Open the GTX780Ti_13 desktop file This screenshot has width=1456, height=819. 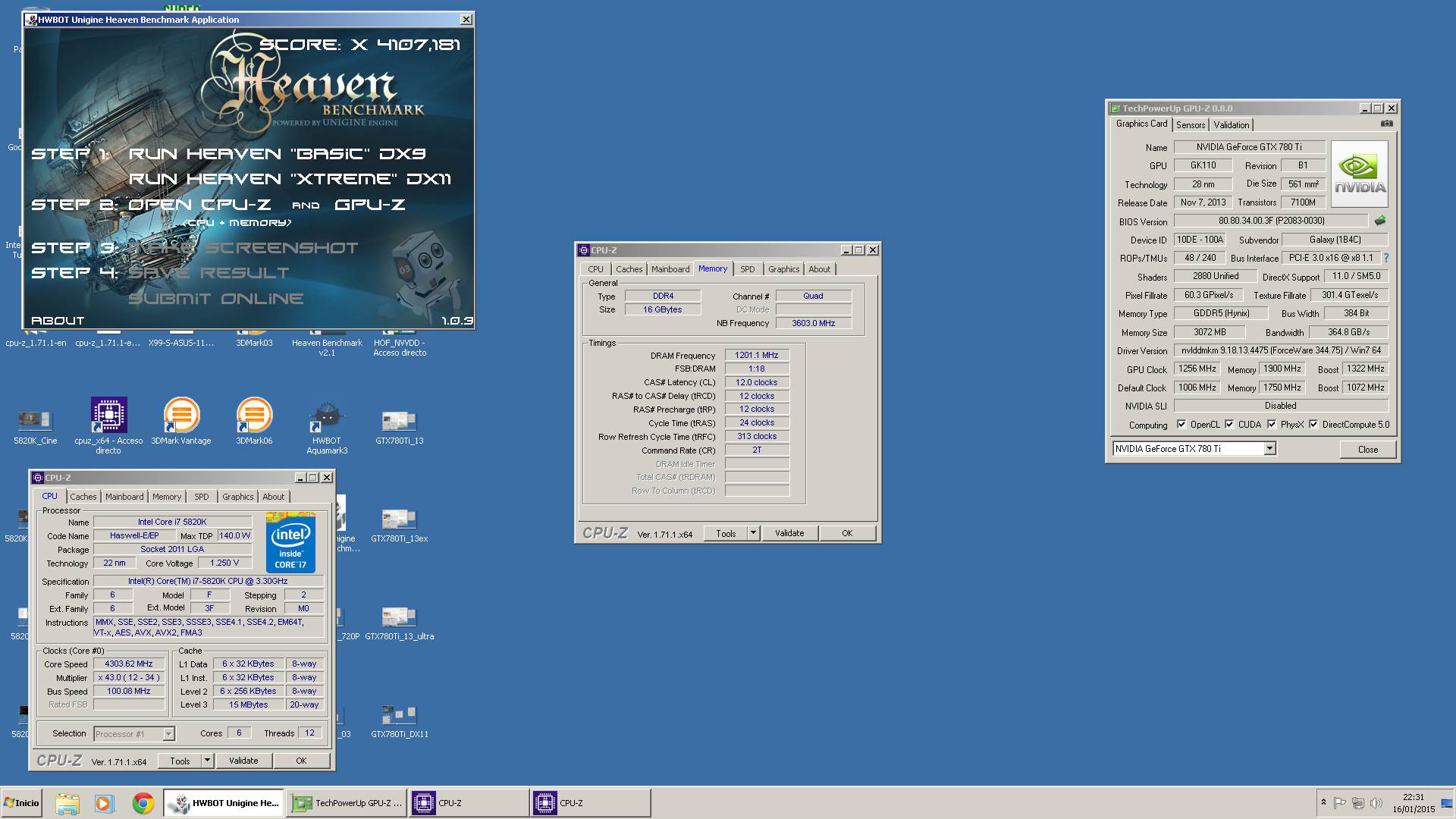click(x=399, y=426)
